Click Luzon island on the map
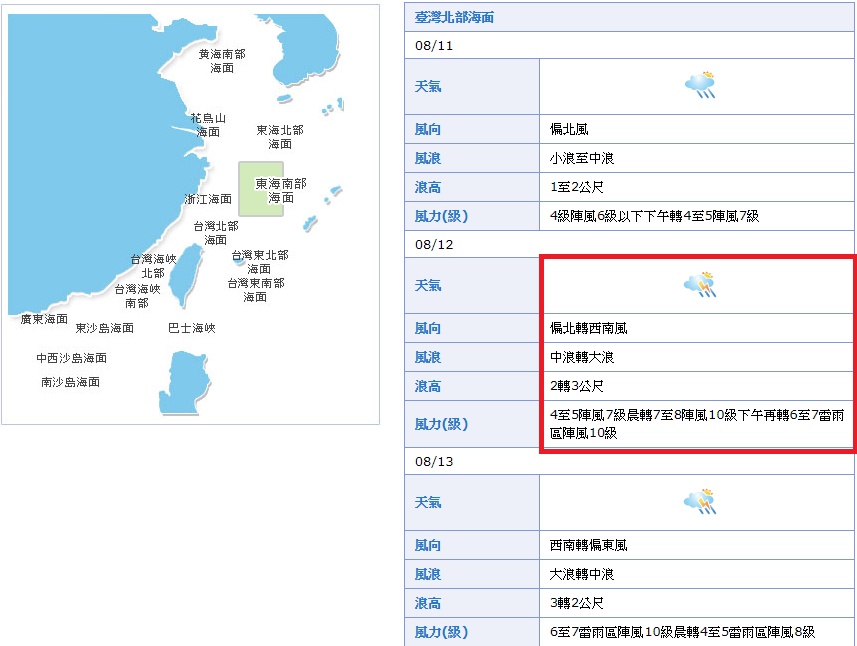This screenshot has height=646, width=857. pos(184,383)
